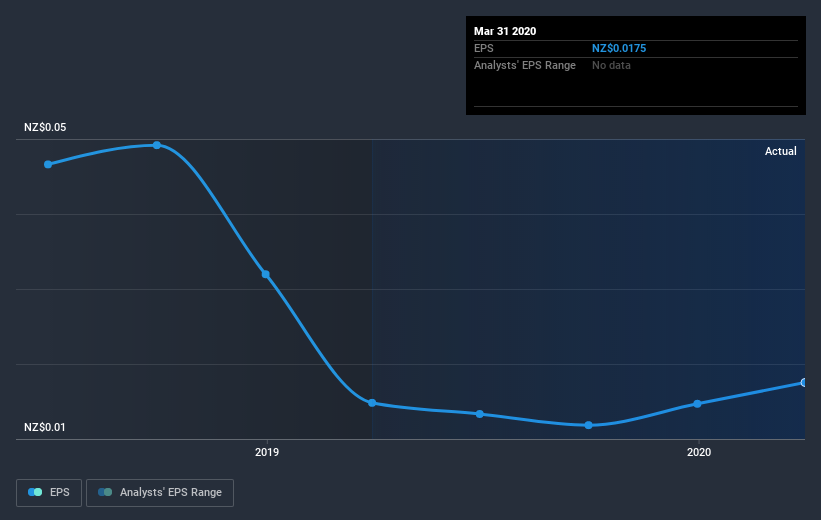The image size is (821, 520).
Task: Click the Mar 31 2020 tooltip date
Action: pyautogui.click(x=505, y=31)
